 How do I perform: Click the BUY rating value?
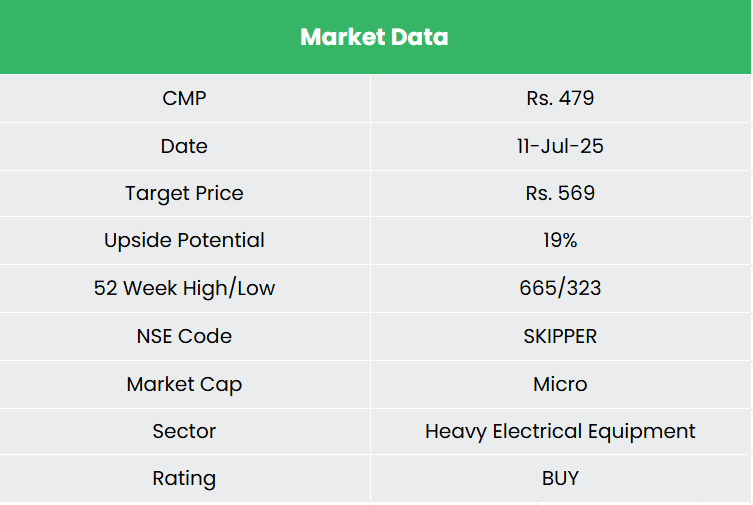coord(560,478)
